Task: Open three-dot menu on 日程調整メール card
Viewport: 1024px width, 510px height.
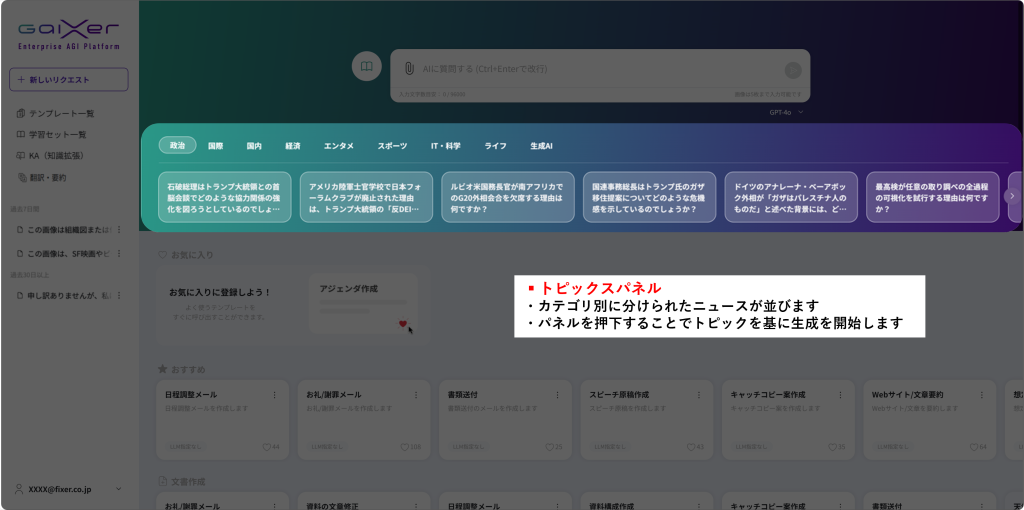Action: click(275, 395)
